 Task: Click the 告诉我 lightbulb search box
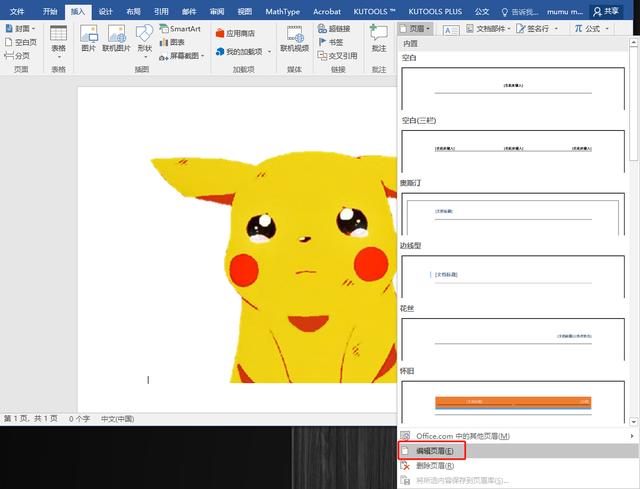(520, 12)
